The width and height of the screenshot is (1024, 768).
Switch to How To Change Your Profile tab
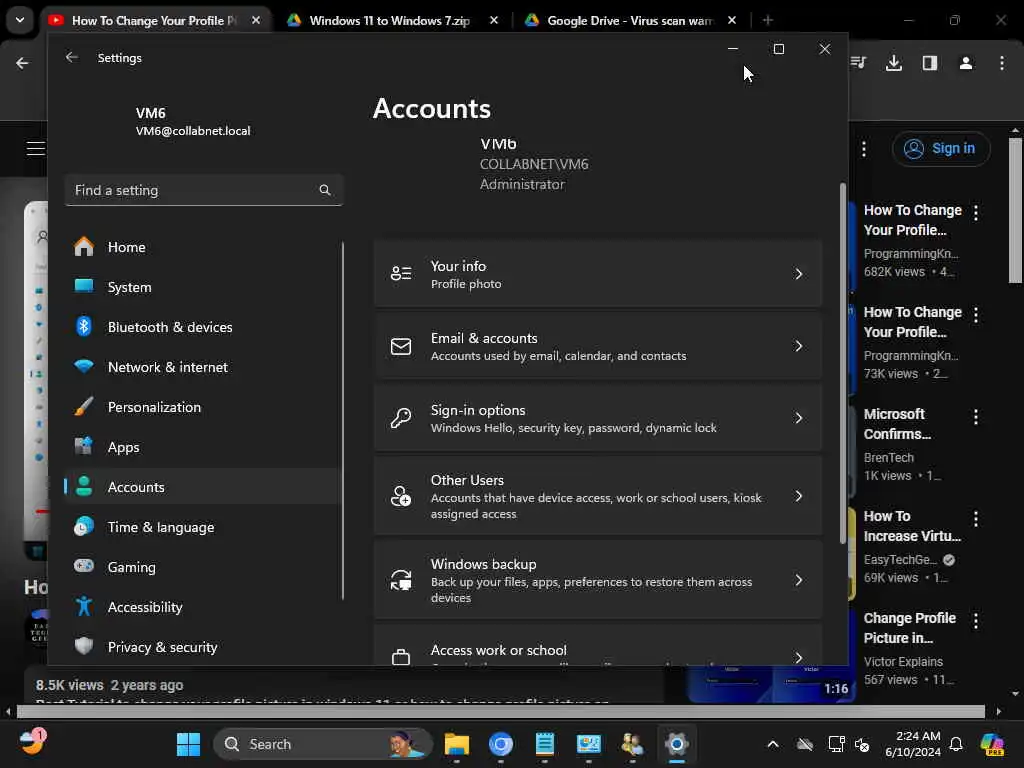click(x=153, y=20)
